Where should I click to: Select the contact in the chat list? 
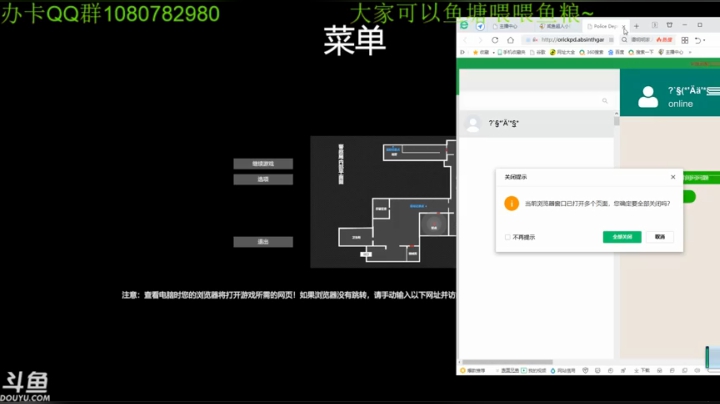click(x=536, y=123)
